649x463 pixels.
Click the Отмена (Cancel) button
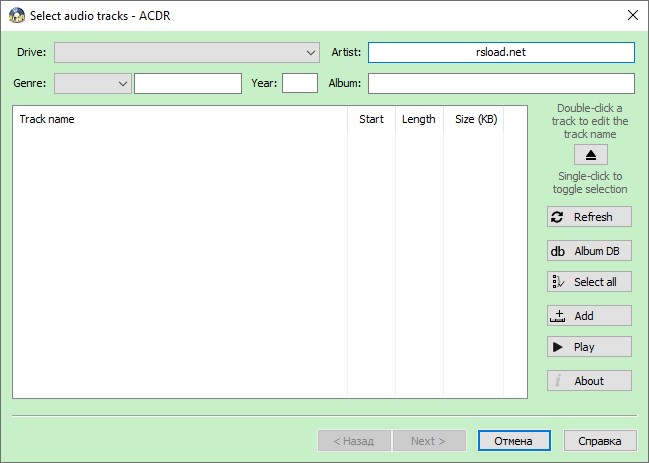click(514, 441)
